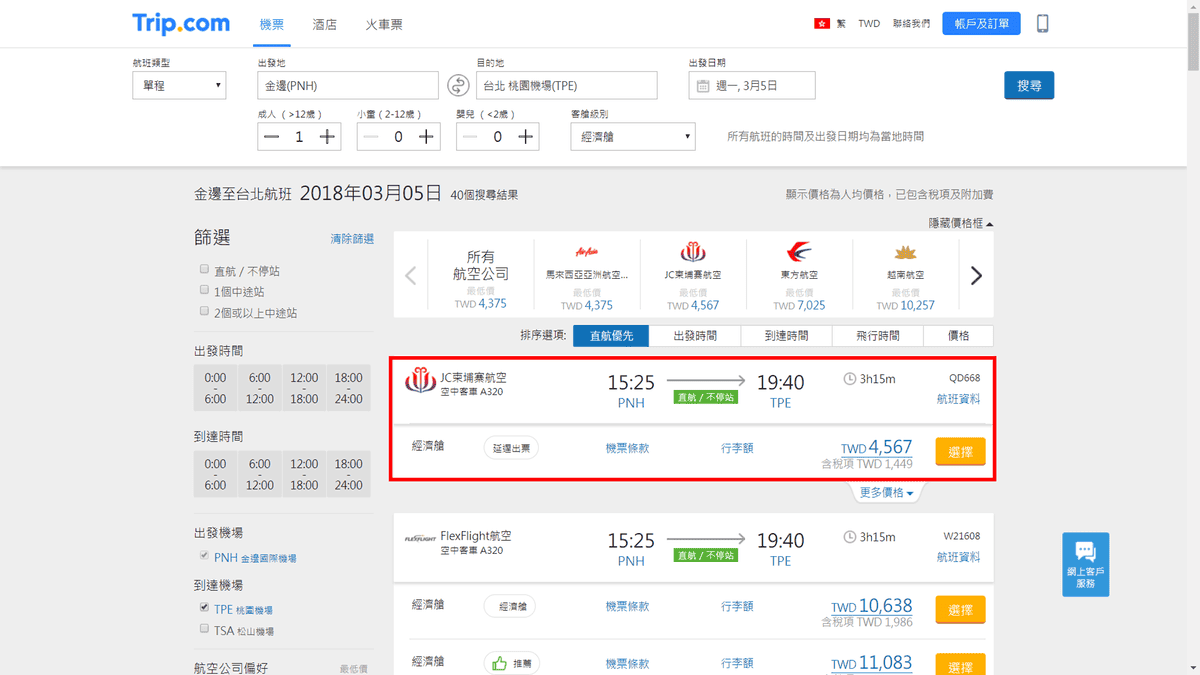Click the Hong Kong flag language icon
This screenshot has width=1200, height=675.
point(822,23)
